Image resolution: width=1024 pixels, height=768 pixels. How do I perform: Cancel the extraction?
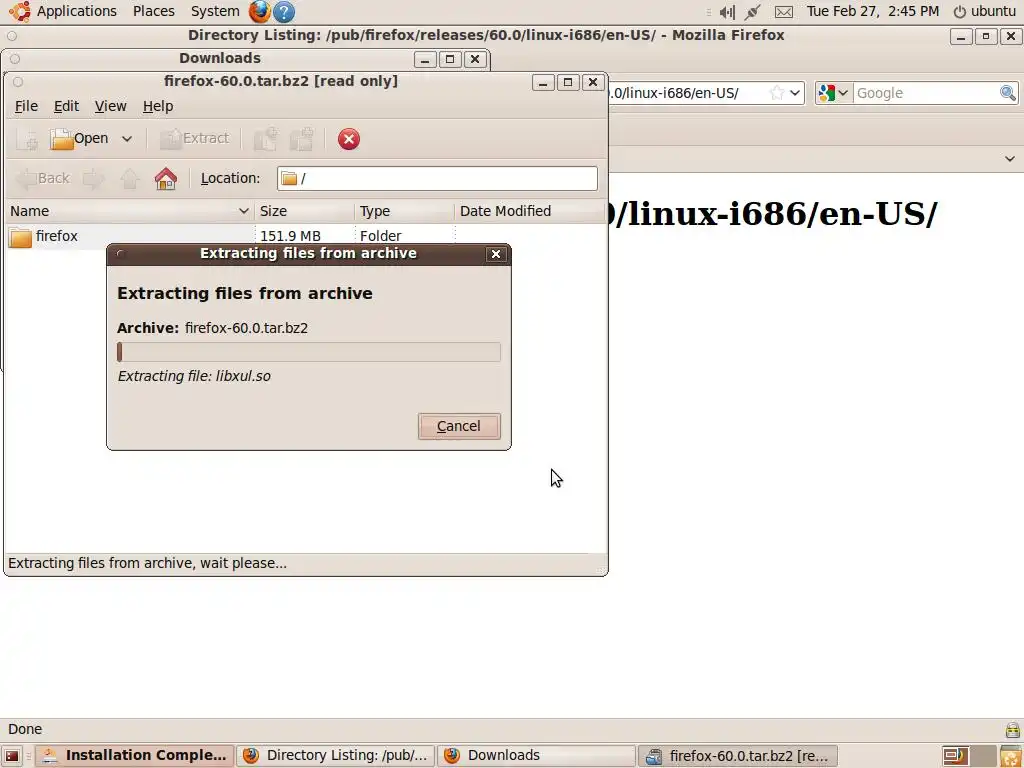[x=459, y=426]
